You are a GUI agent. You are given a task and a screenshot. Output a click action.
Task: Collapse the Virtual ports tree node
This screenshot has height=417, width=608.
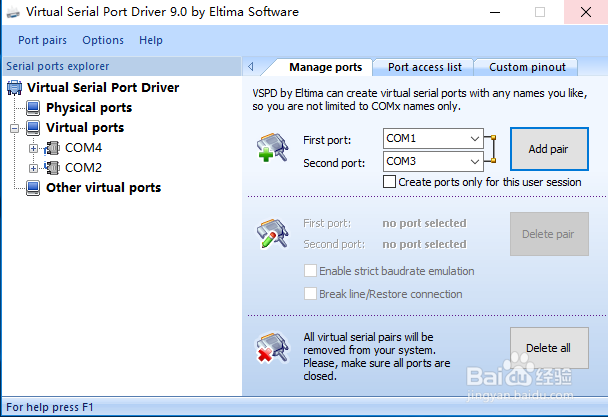coord(14,128)
